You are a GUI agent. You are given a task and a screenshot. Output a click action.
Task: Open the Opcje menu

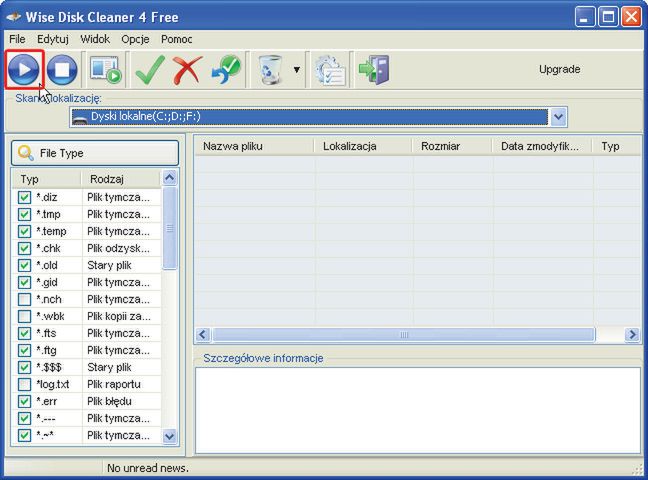(x=135, y=39)
